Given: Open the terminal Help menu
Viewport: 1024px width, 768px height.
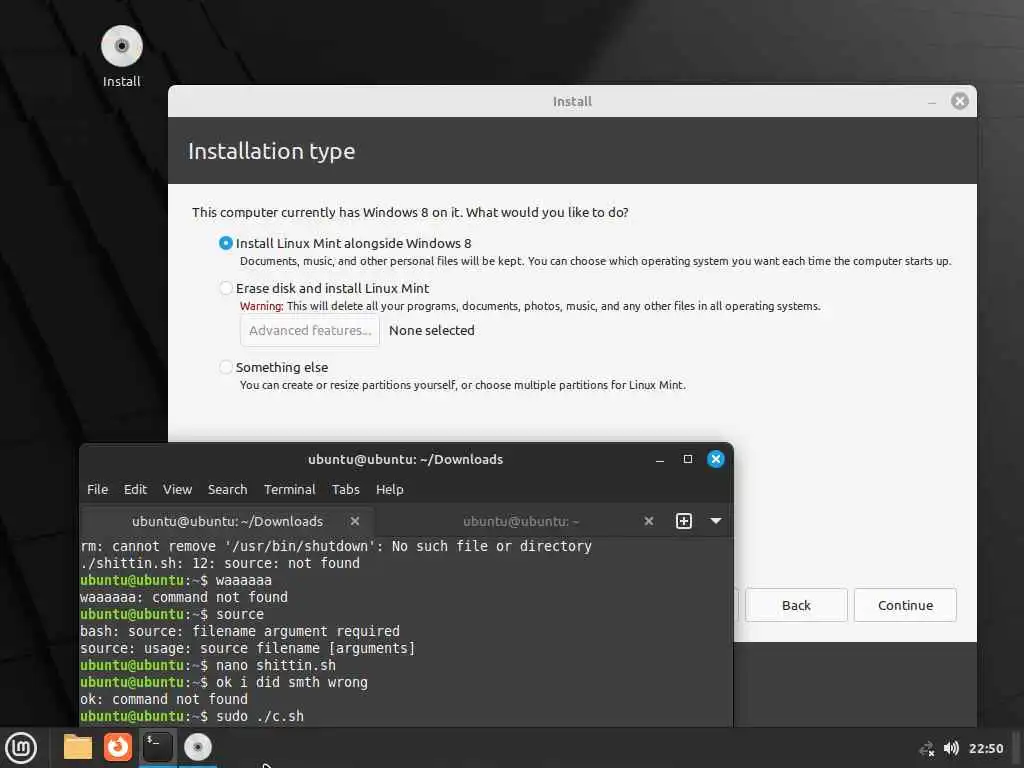Looking at the screenshot, I should pyautogui.click(x=389, y=489).
